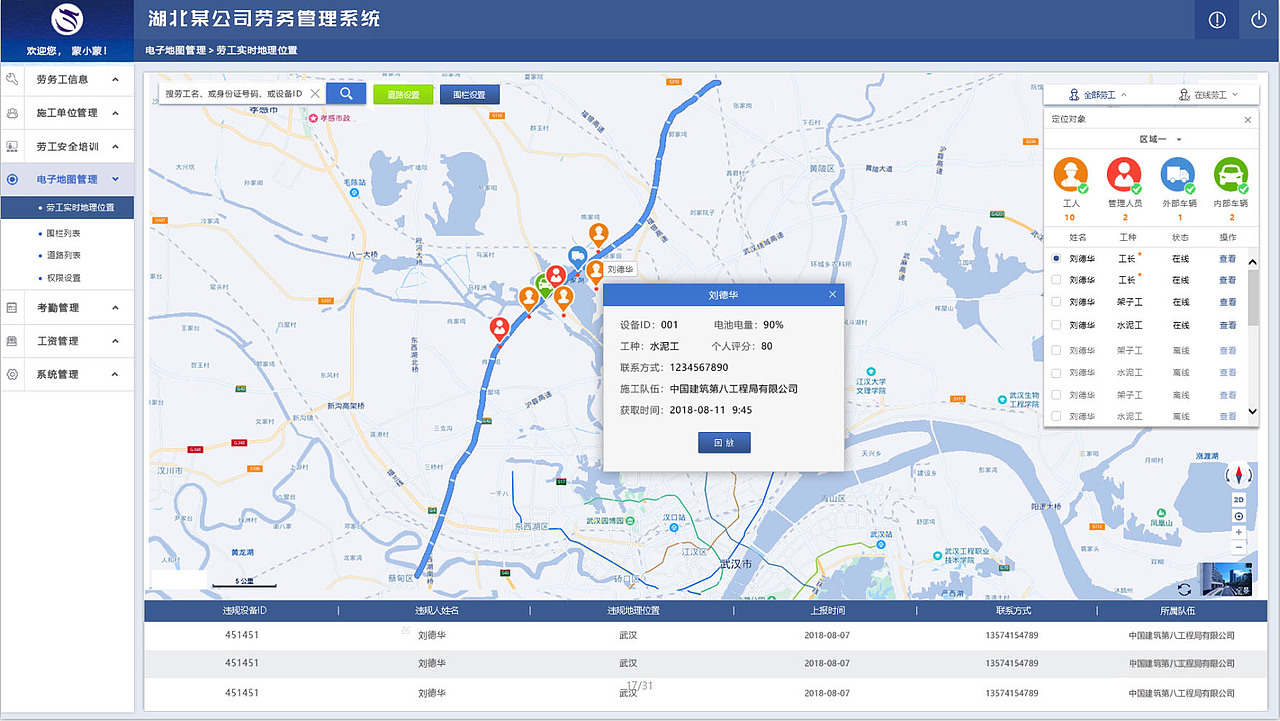The image size is (1280, 721).
Task: Click the worker list scrollbar thumb
Action: 1253,297
